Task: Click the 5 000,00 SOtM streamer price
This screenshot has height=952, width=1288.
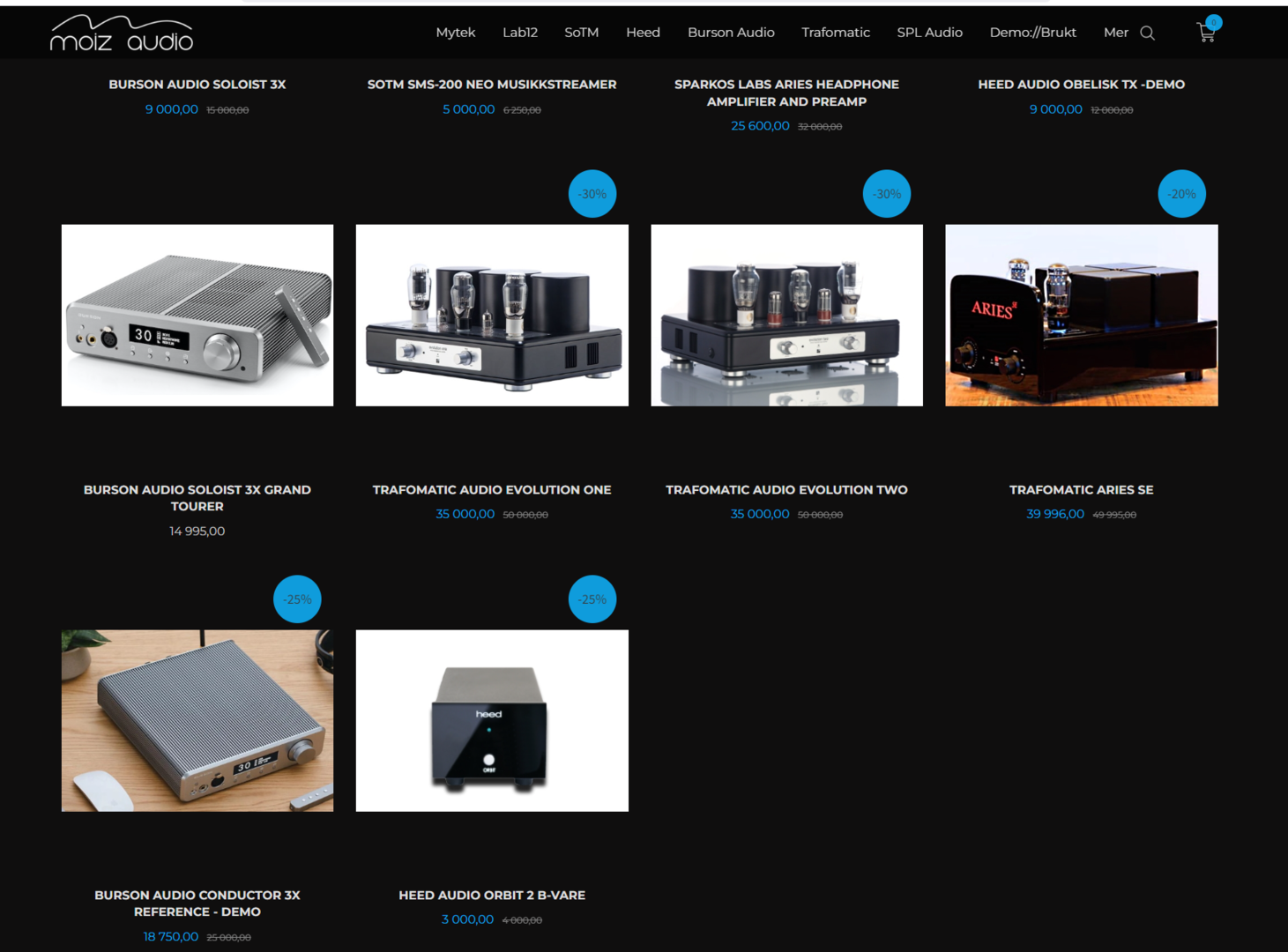Action: 469,110
